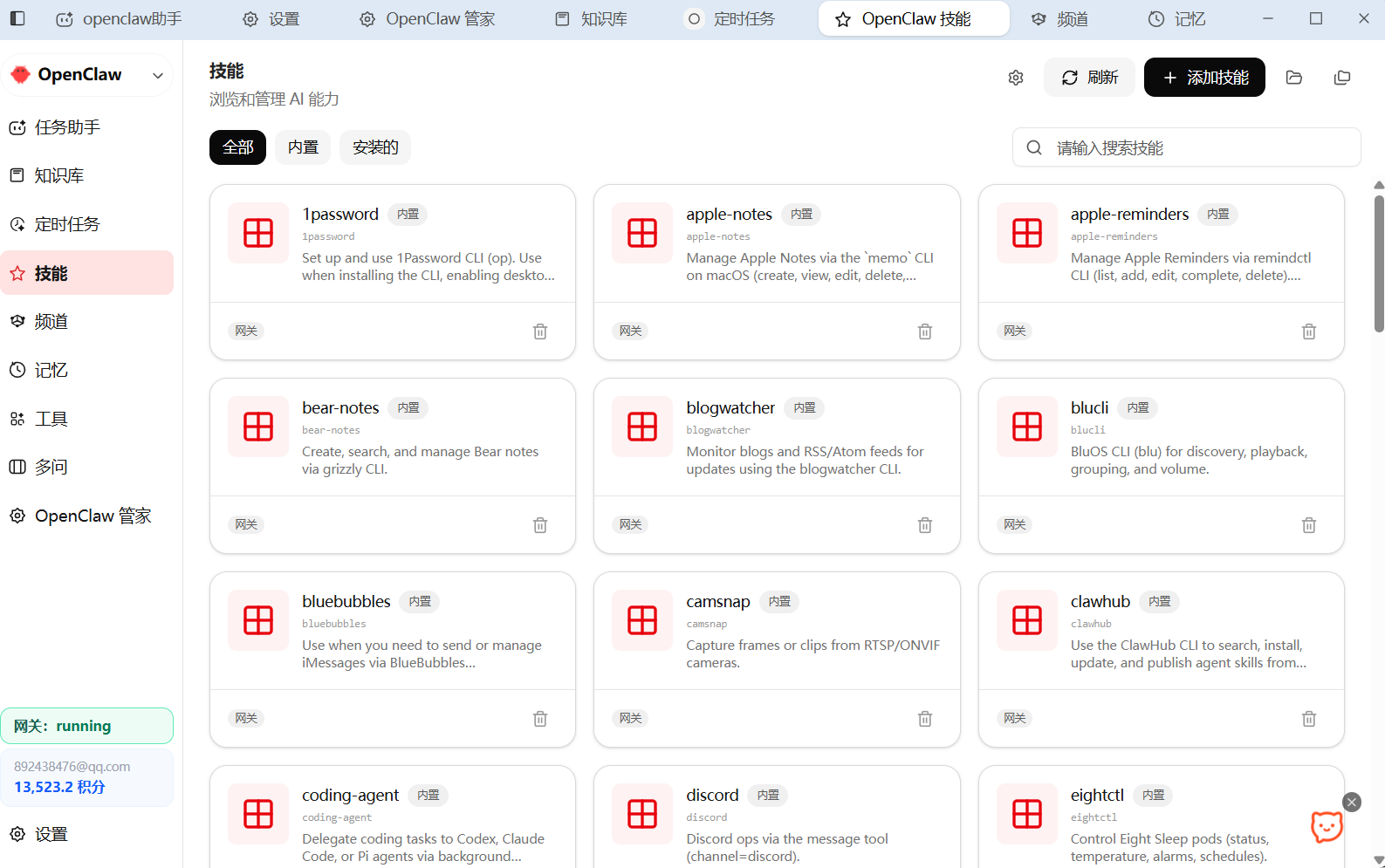Open 知识库 in the sidebar
This screenshot has width=1385, height=868.
pos(87,175)
